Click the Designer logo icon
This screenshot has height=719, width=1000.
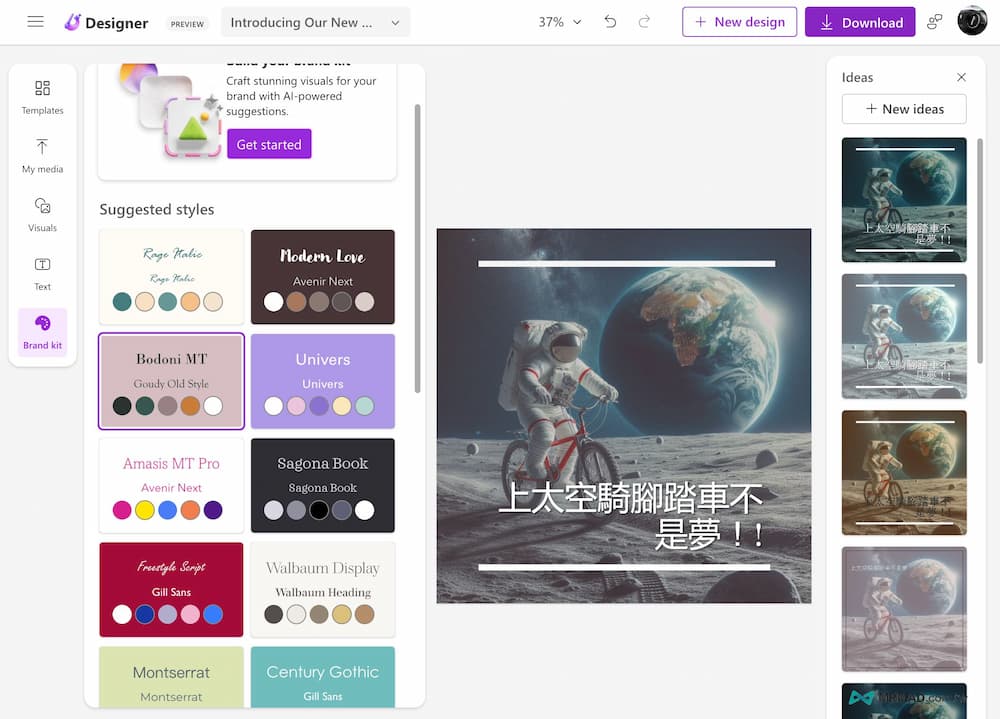pyautogui.click(x=72, y=22)
